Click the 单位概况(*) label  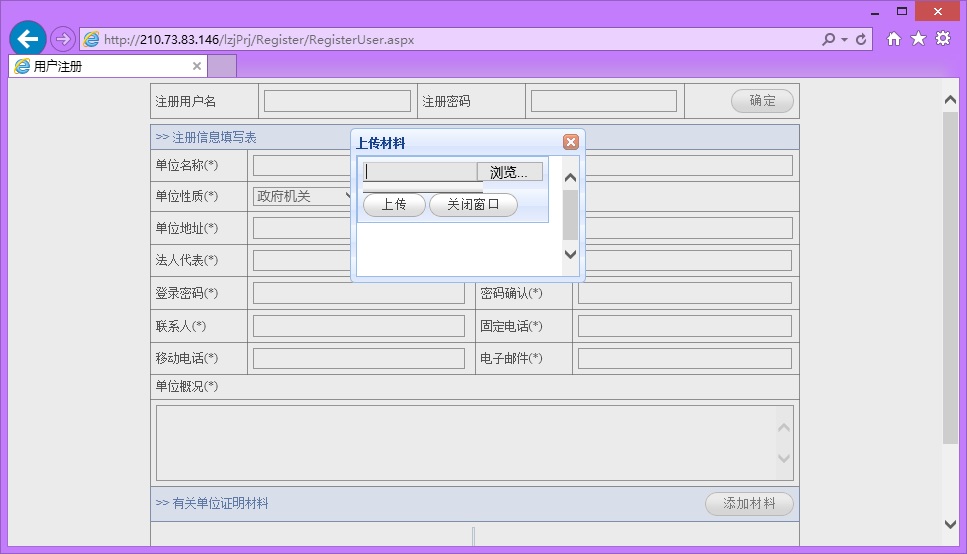click(x=187, y=386)
